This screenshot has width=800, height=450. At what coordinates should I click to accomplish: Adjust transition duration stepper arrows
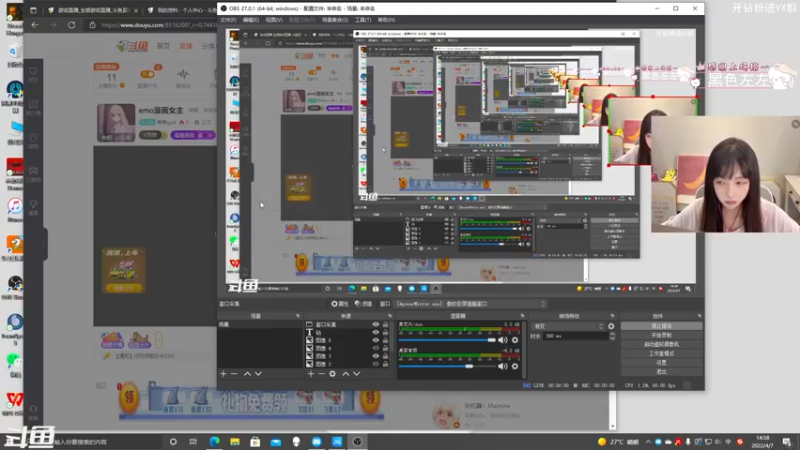pos(612,336)
